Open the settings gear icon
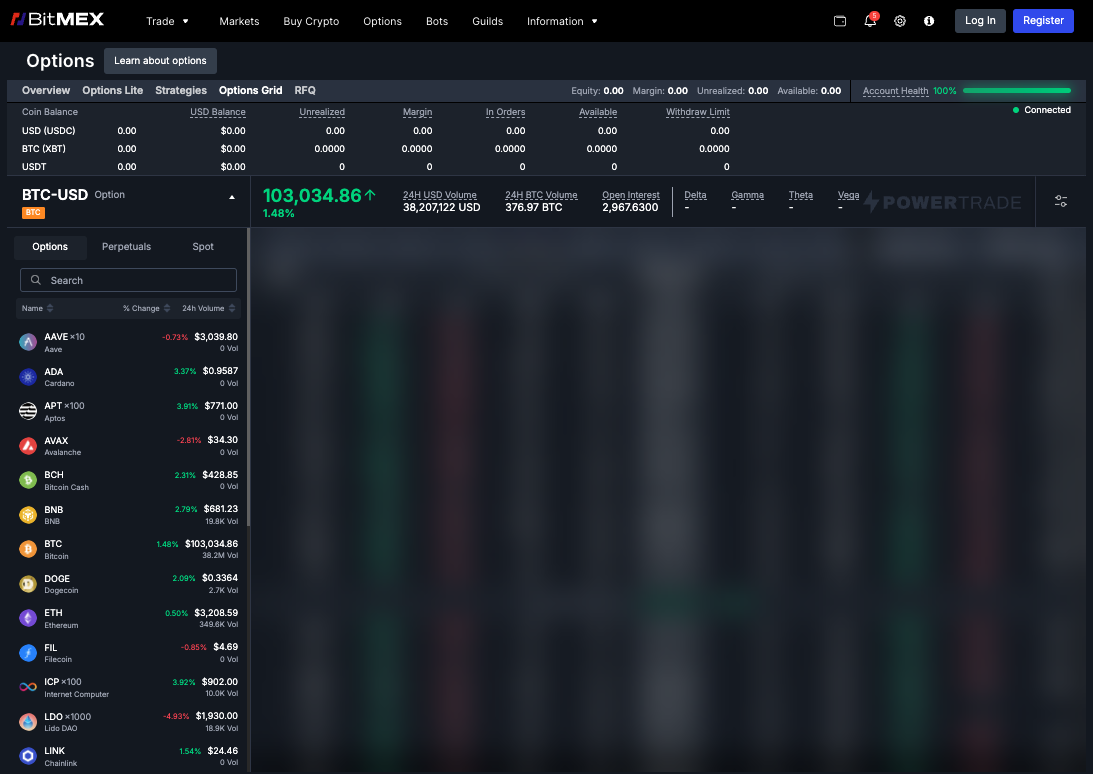 point(900,21)
